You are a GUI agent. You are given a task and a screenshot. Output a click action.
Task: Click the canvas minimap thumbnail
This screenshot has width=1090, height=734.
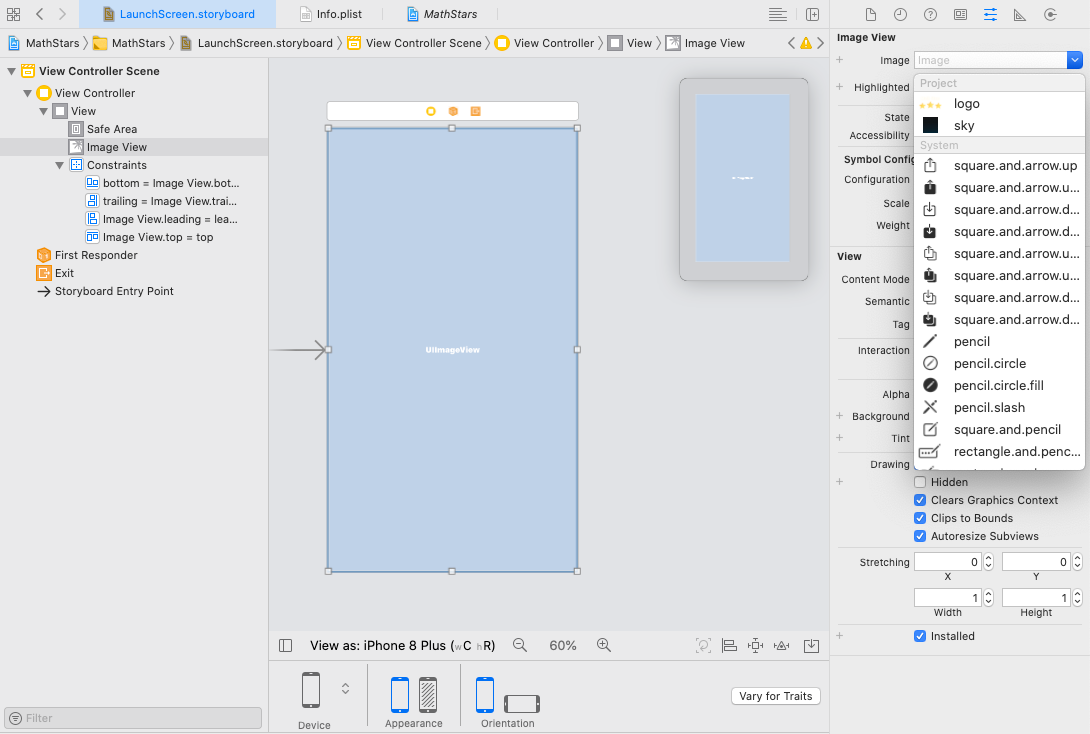743,179
